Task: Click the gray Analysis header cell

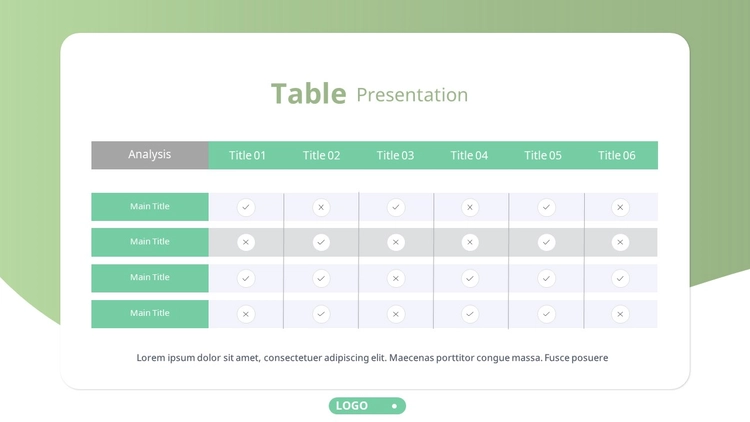Action: coord(150,155)
